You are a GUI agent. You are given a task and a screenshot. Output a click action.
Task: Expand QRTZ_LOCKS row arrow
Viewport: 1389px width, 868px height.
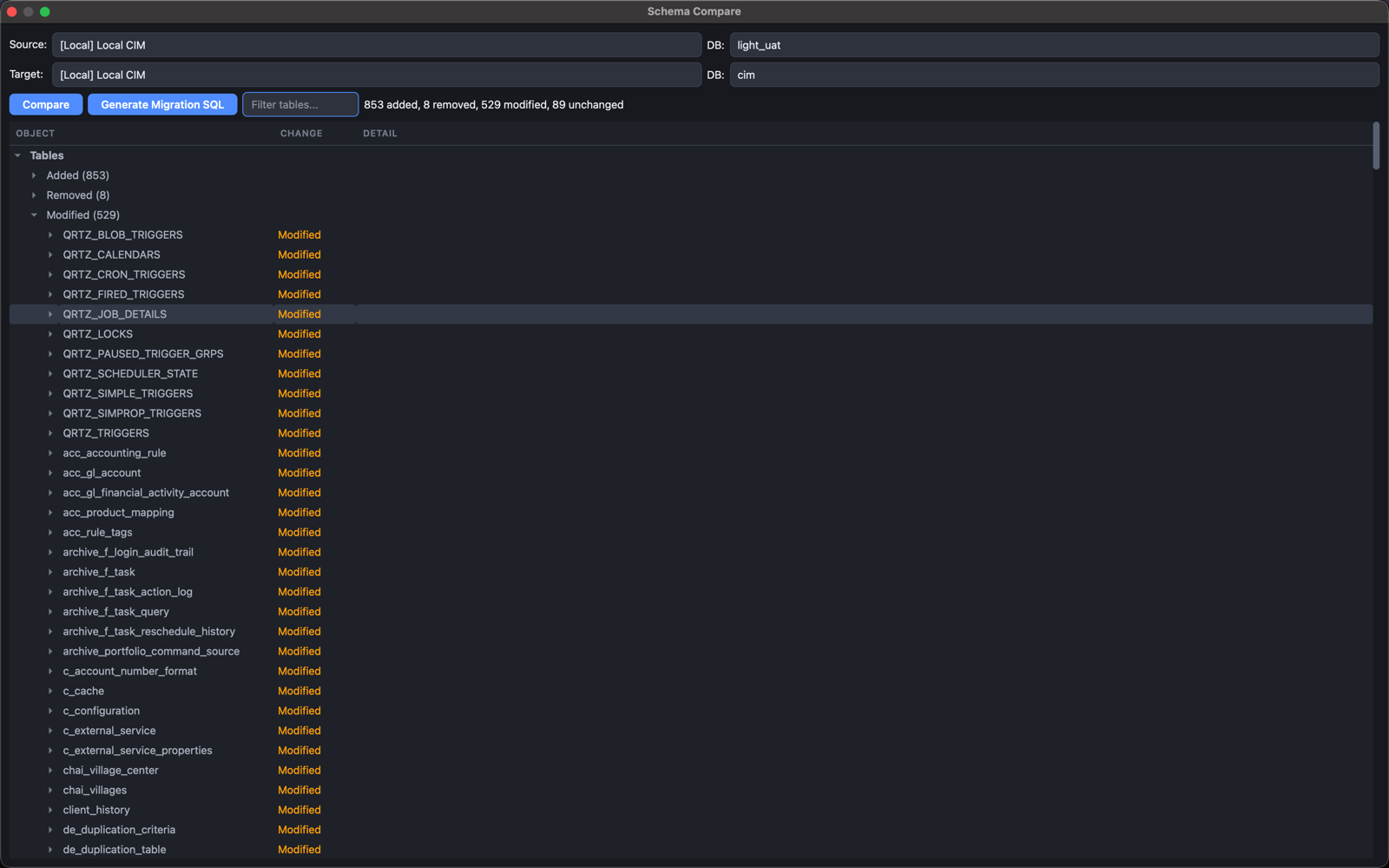pos(50,334)
